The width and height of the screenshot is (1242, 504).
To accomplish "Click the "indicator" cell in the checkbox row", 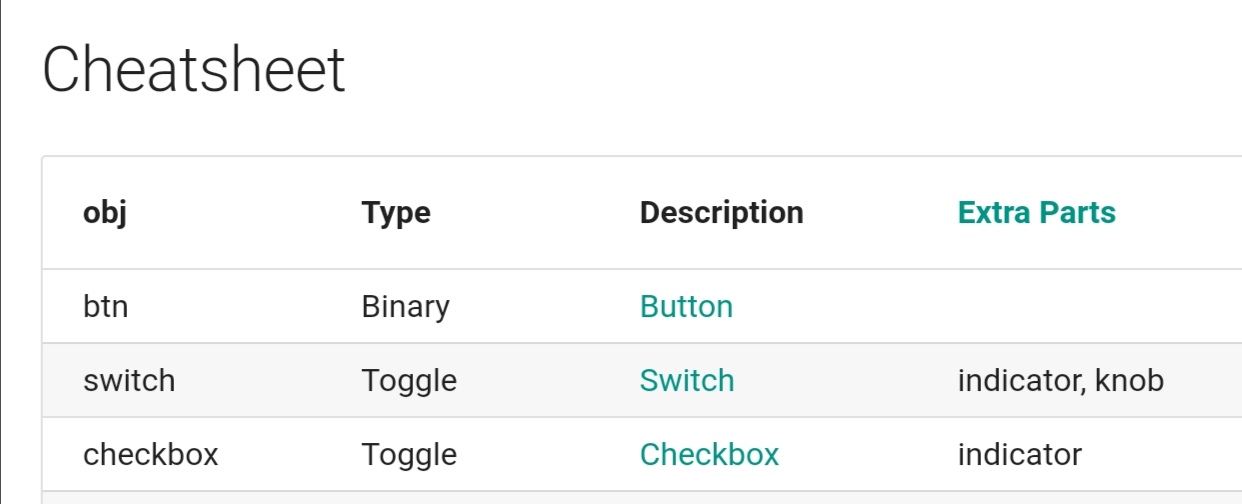I will coord(1019,454).
